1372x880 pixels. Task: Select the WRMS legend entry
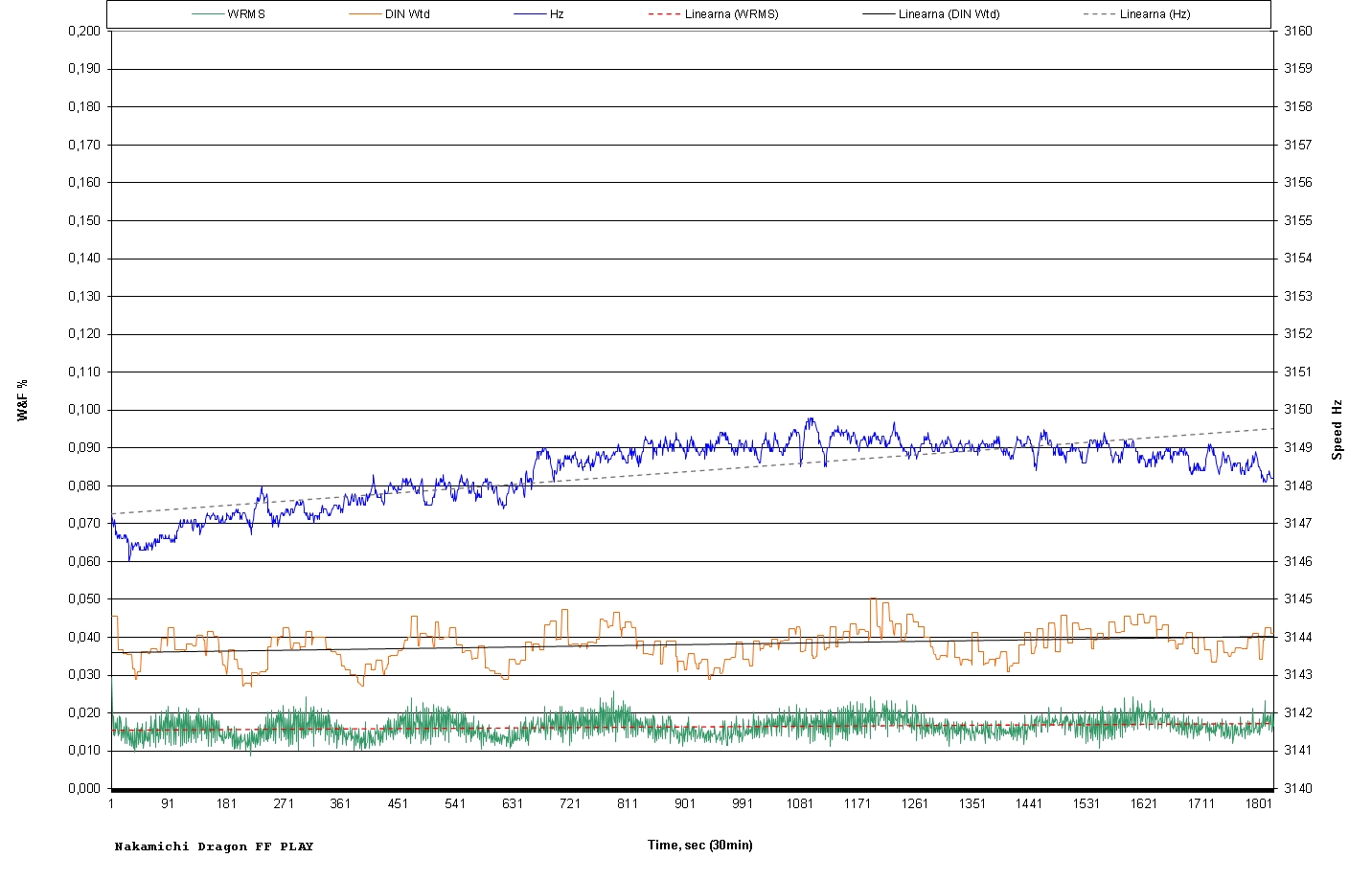pyautogui.click(x=229, y=14)
